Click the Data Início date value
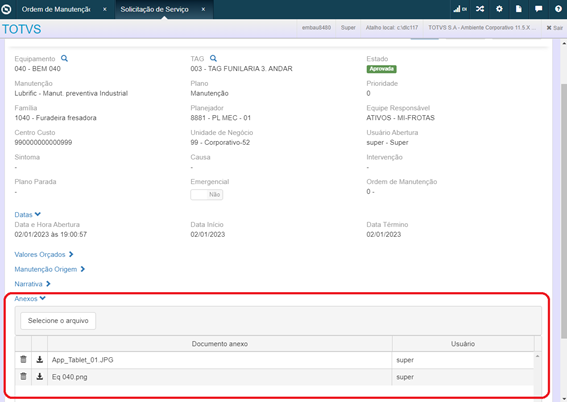 208,234
